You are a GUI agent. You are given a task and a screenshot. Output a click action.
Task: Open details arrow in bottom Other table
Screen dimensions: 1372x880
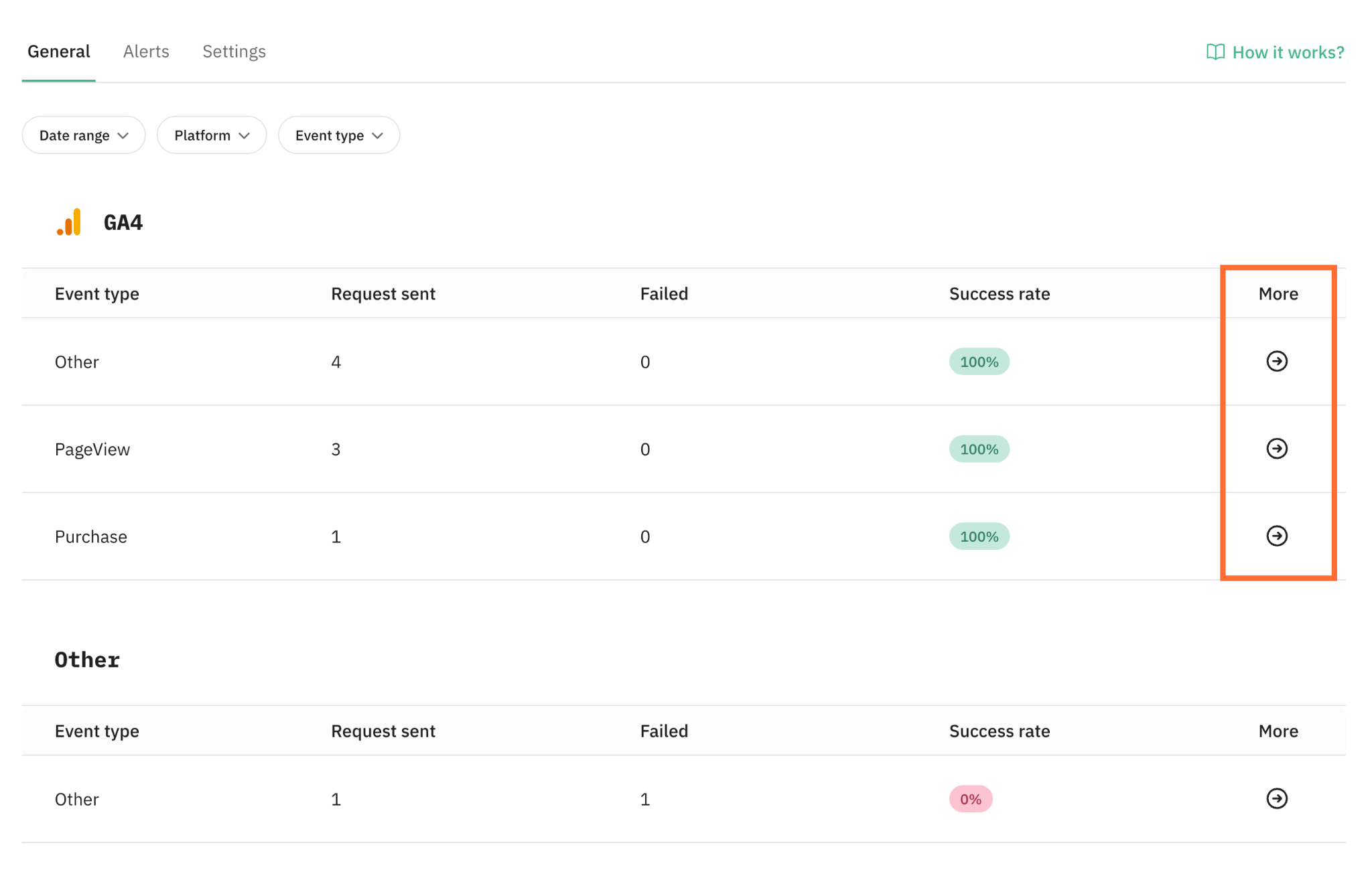coord(1276,798)
